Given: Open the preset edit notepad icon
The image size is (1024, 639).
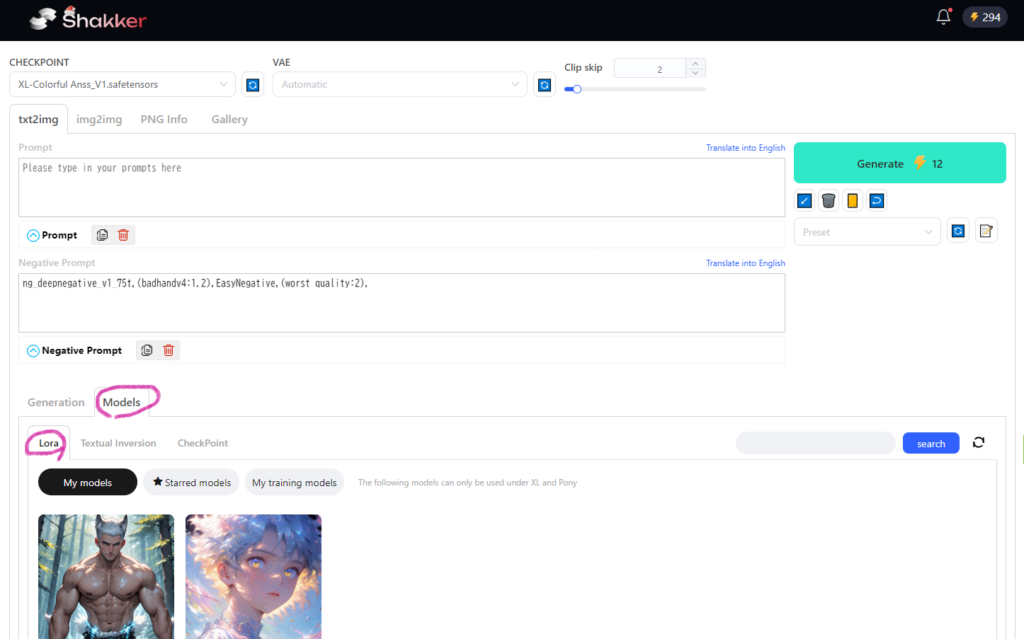Looking at the screenshot, I should point(986,231).
